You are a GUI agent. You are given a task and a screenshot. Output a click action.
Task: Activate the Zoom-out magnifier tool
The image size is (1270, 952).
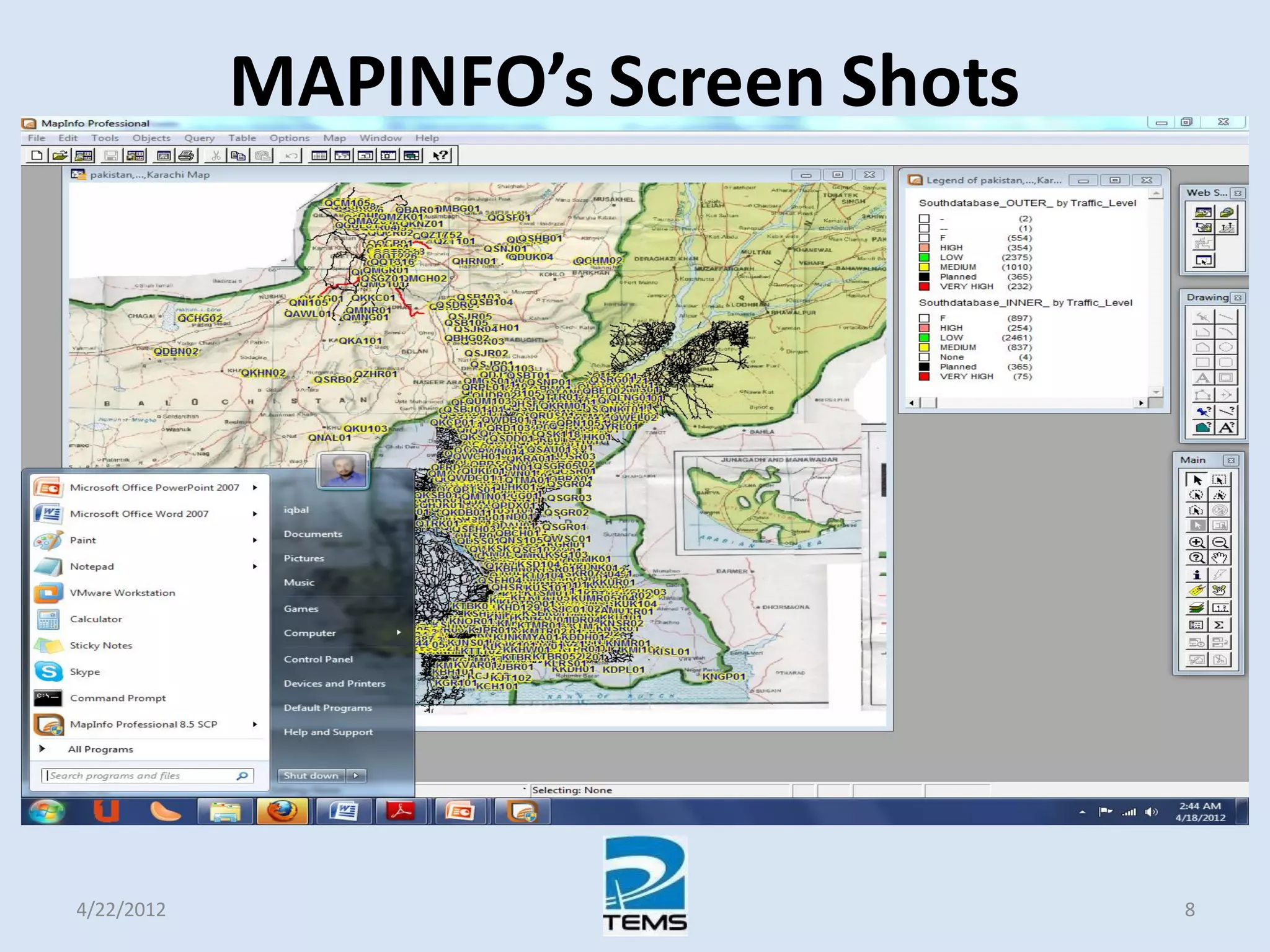tap(1220, 542)
